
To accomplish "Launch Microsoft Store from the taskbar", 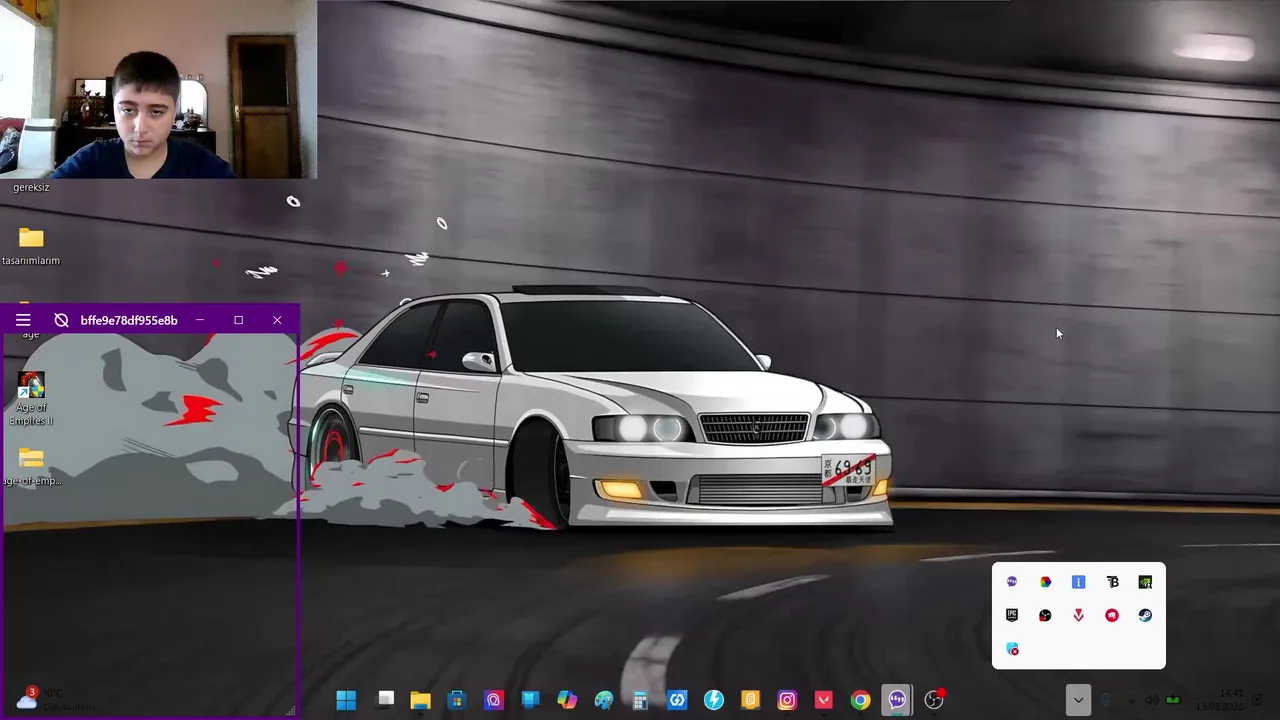I will point(457,700).
